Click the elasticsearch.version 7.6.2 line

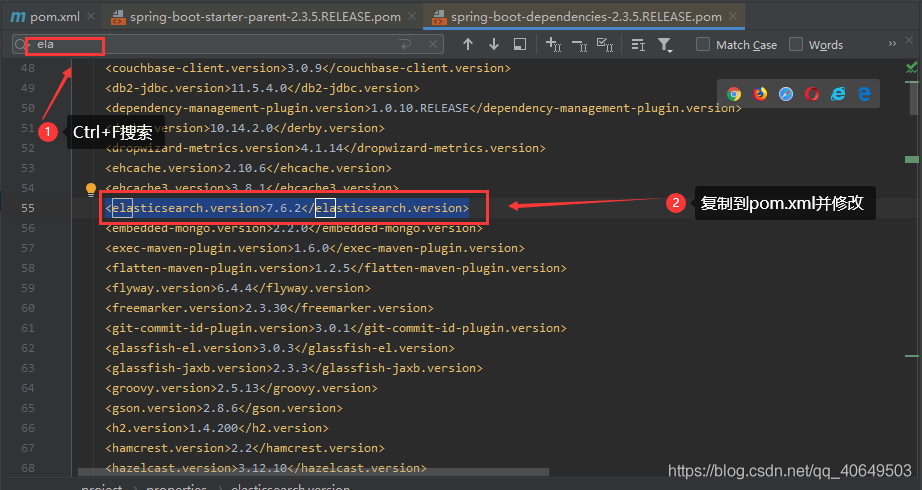[287, 208]
